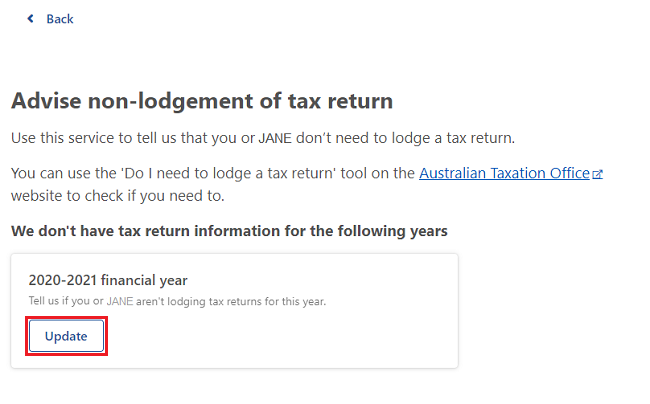Click the 'Use this service to tell us' sentence
The image size is (650, 404).
point(263,138)
